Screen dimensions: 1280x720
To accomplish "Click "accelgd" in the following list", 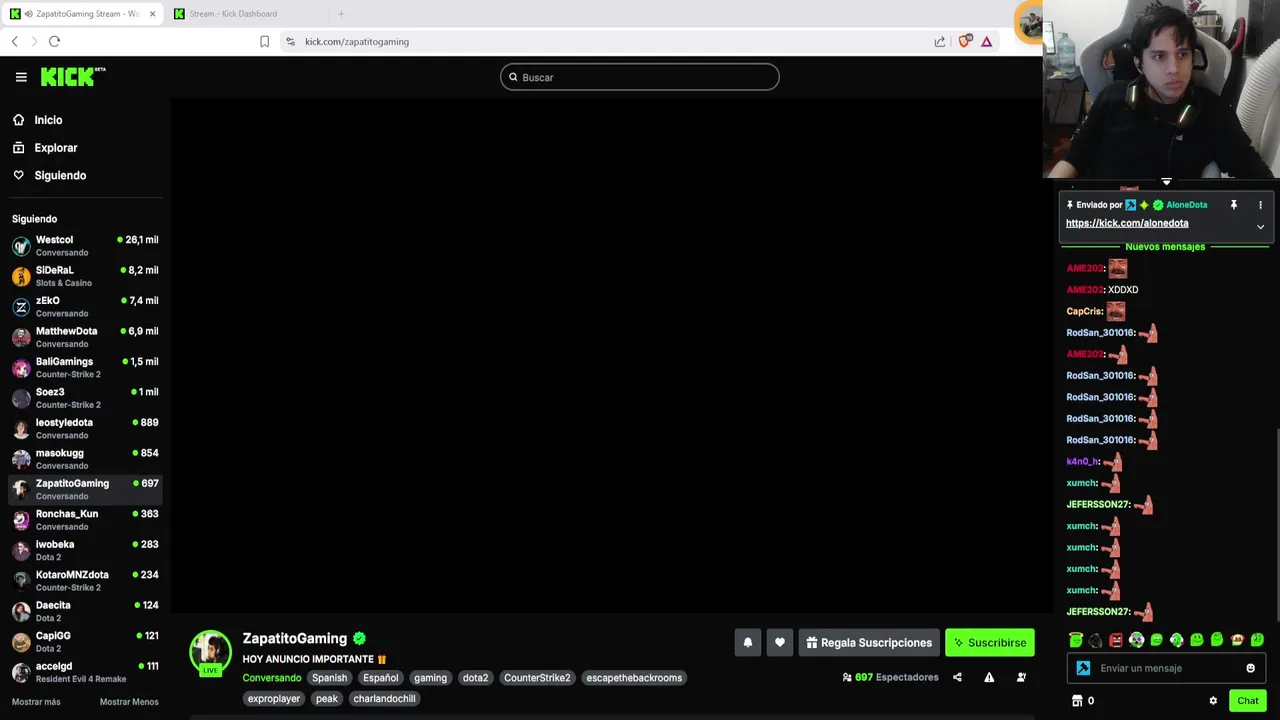I will click(x=54, y=666).
